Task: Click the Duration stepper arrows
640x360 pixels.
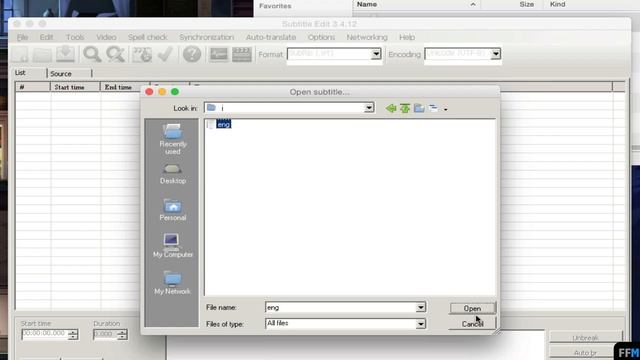Action: [x=122, y=334]
